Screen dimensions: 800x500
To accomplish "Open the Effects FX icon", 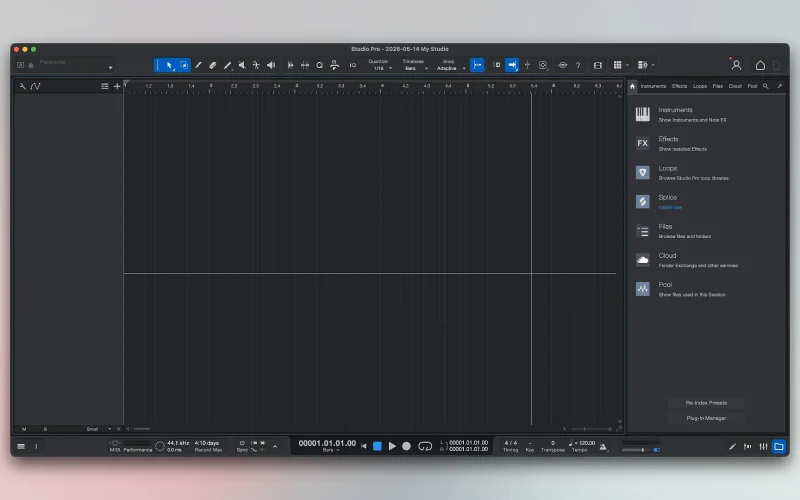I will (642, 143).
